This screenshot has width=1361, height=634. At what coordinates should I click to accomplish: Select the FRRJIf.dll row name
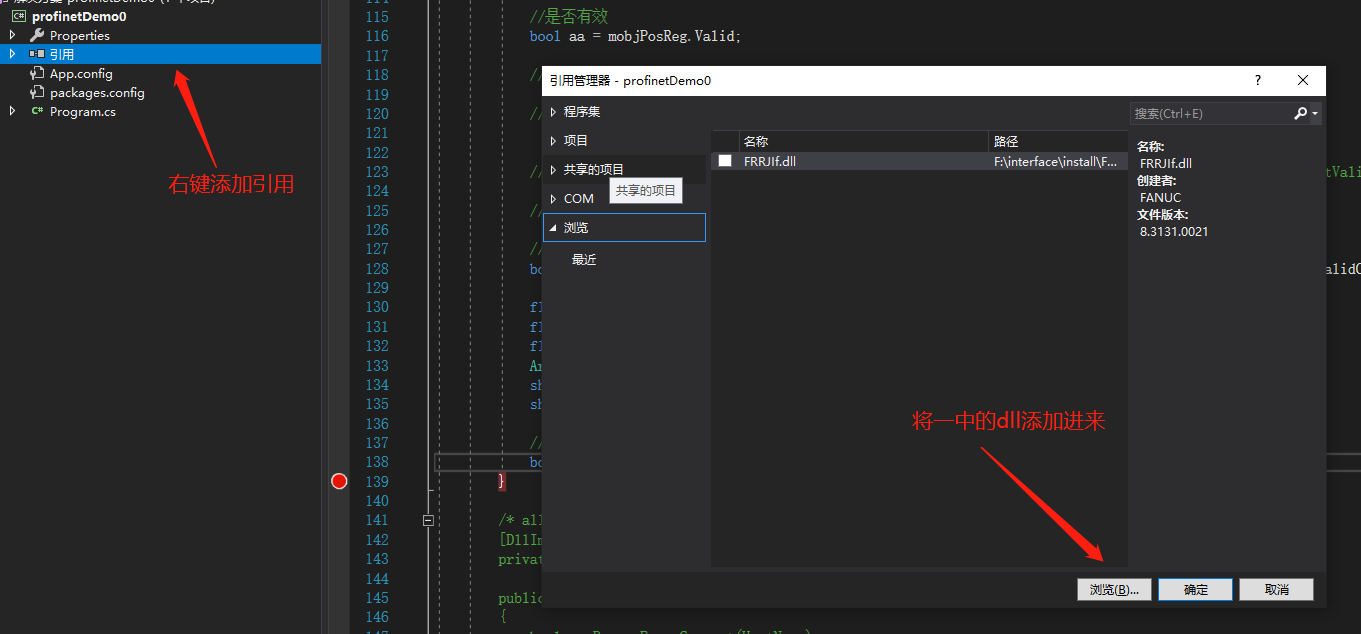pos(770,161)
